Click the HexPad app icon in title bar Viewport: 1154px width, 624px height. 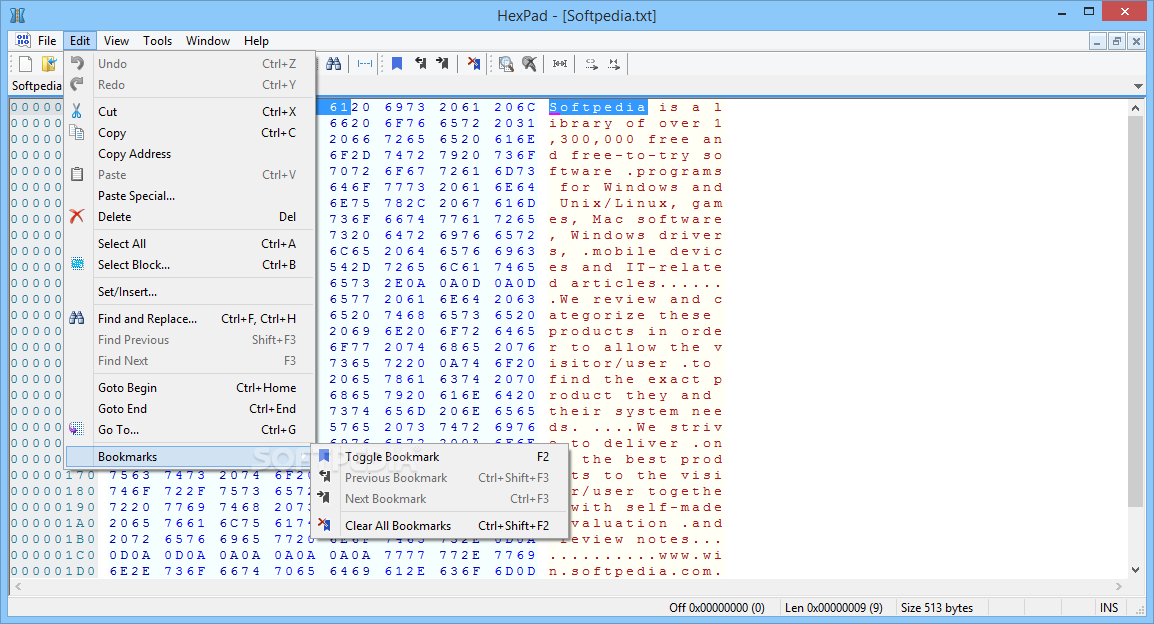pos(18,15)
